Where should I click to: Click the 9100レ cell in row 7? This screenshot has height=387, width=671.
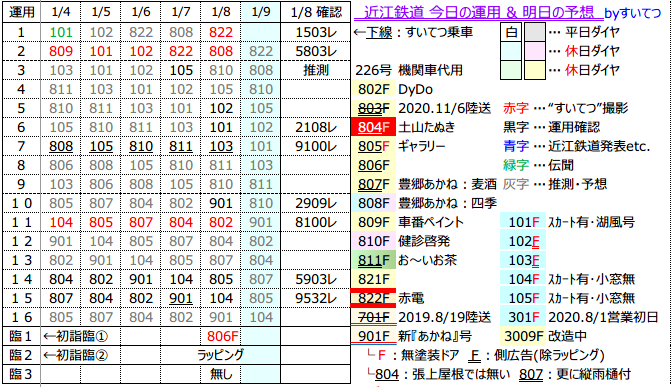[x=316, y=146]
